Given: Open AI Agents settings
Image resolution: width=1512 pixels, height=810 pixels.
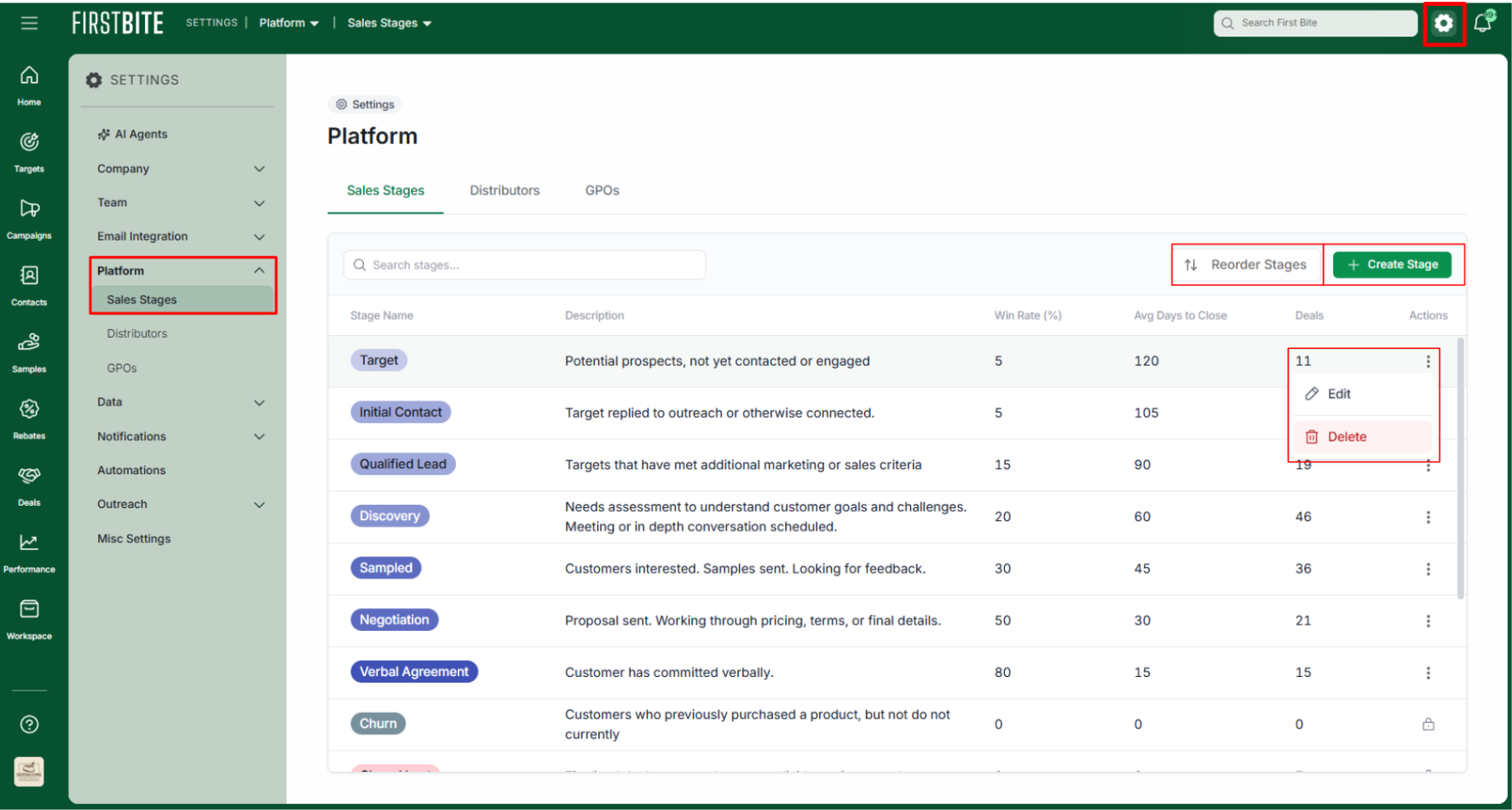Looking at the screenshot, I should [x=132, y=135].
